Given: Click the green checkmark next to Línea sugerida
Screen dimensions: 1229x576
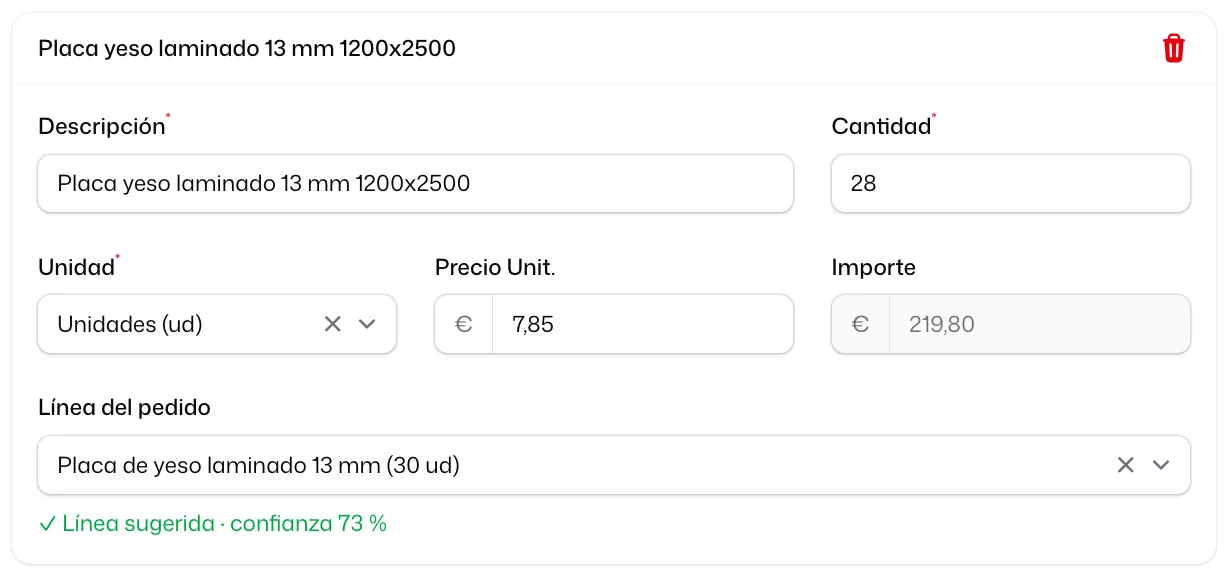Looking at the screenshot, I should [x=46, y=524].
